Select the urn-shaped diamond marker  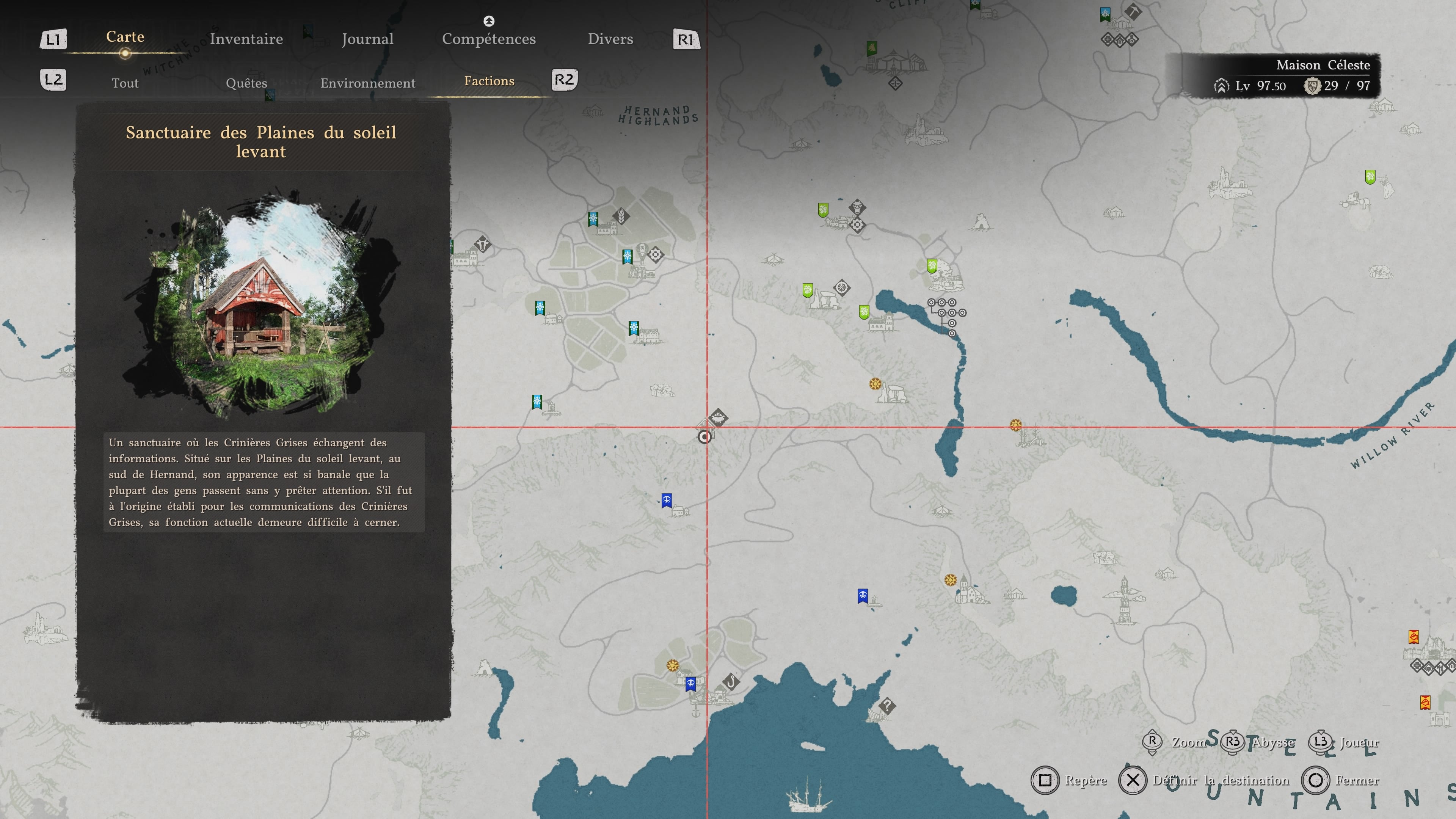857,207
